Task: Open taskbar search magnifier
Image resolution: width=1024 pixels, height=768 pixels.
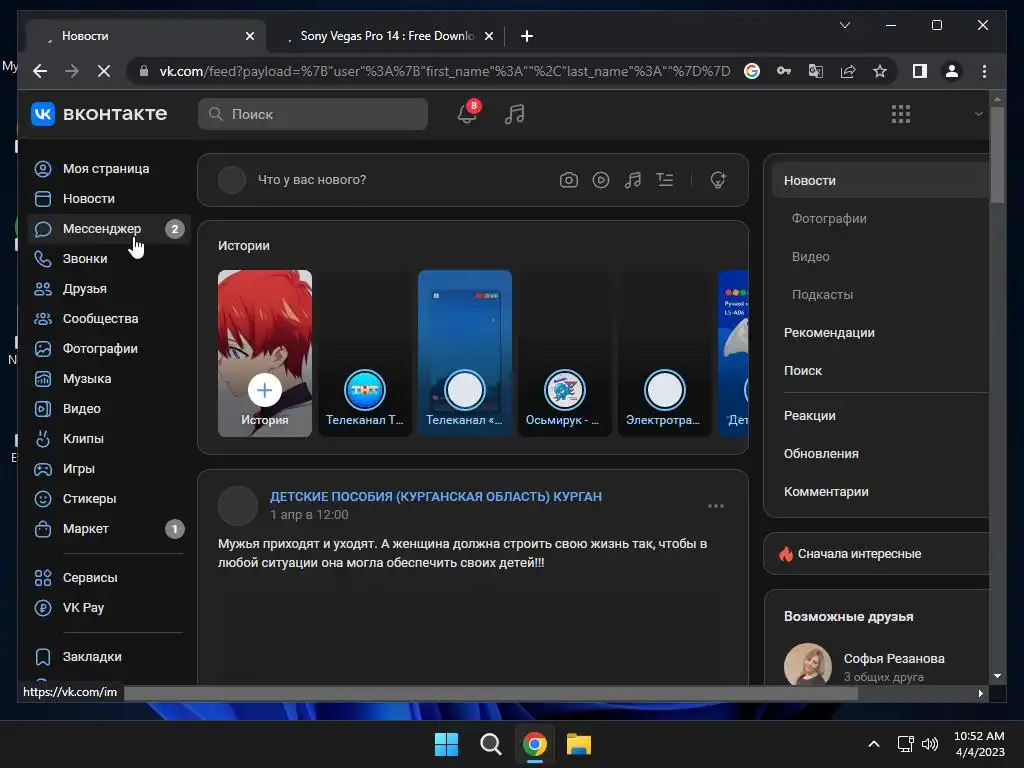Action: 490,744
